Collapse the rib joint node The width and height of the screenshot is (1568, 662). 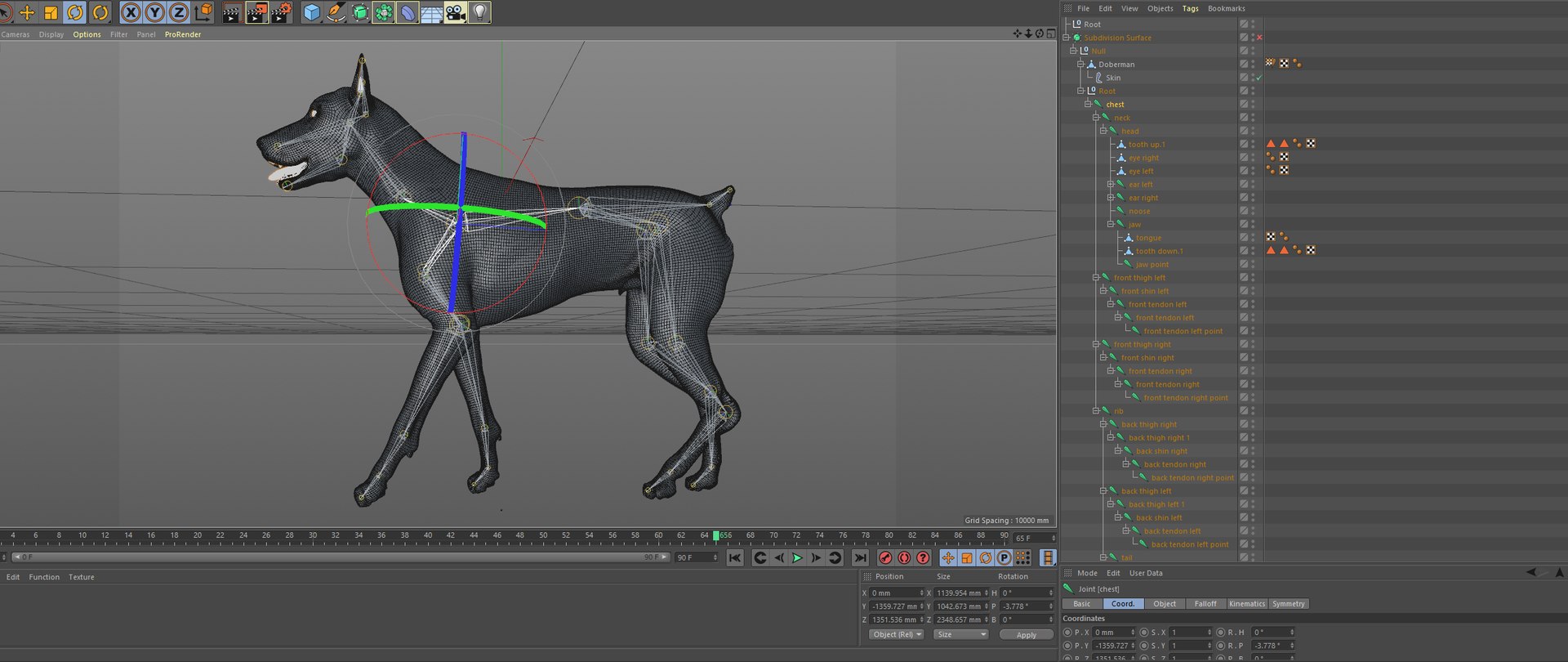point(1096,411)
